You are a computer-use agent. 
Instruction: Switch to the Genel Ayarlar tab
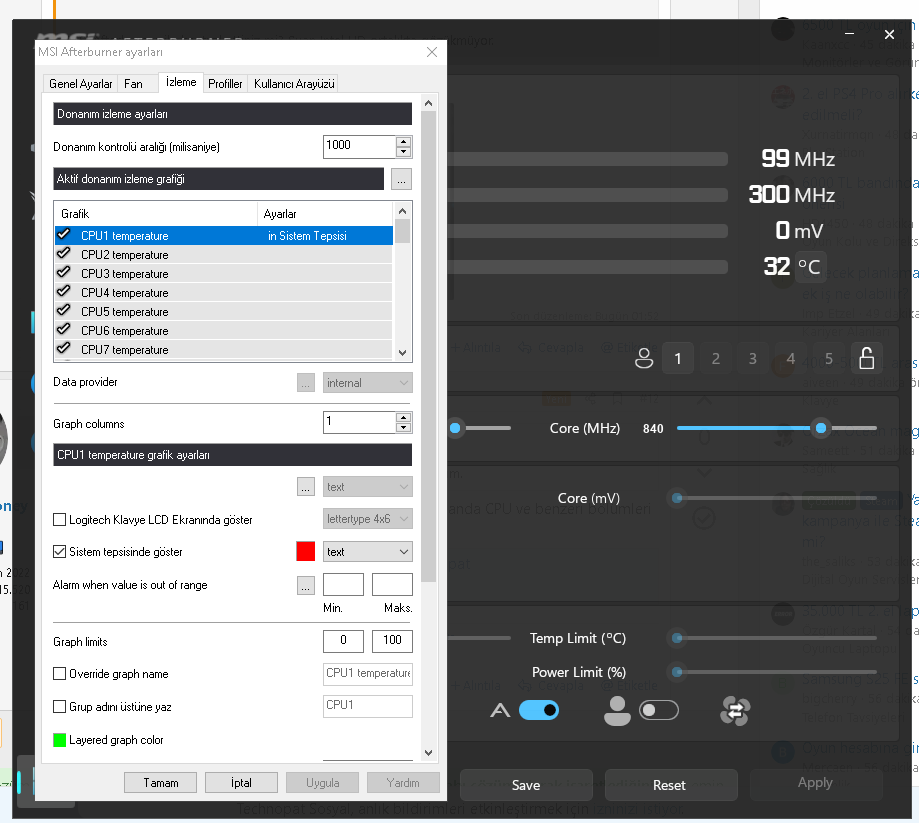click(x=80, y=84)
